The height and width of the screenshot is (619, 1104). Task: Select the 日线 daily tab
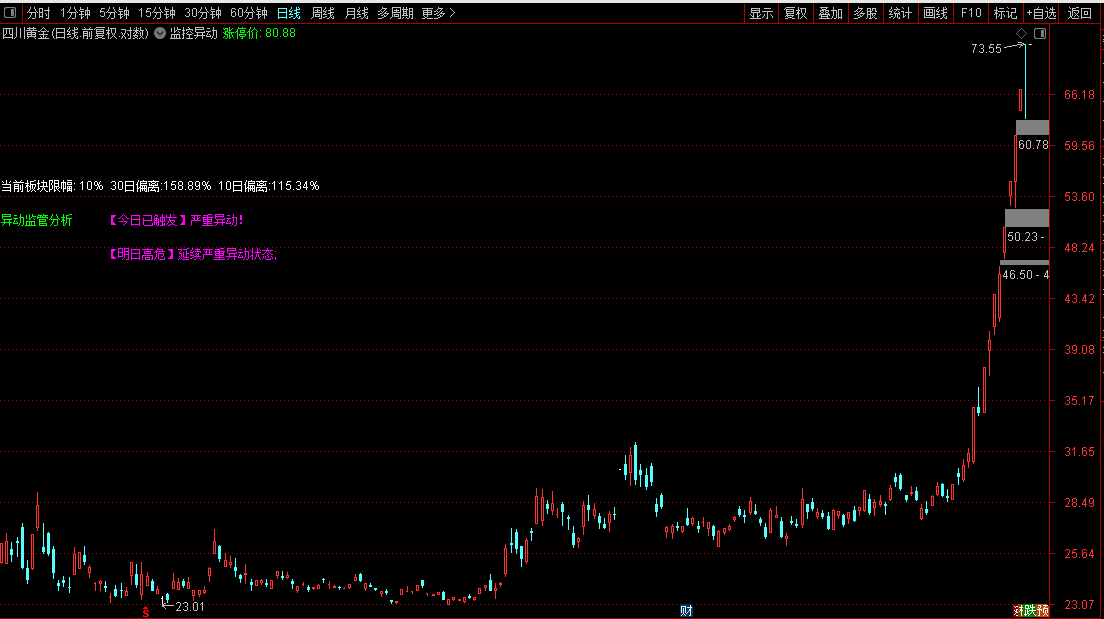pyautogui.click(x=289, y=13)
